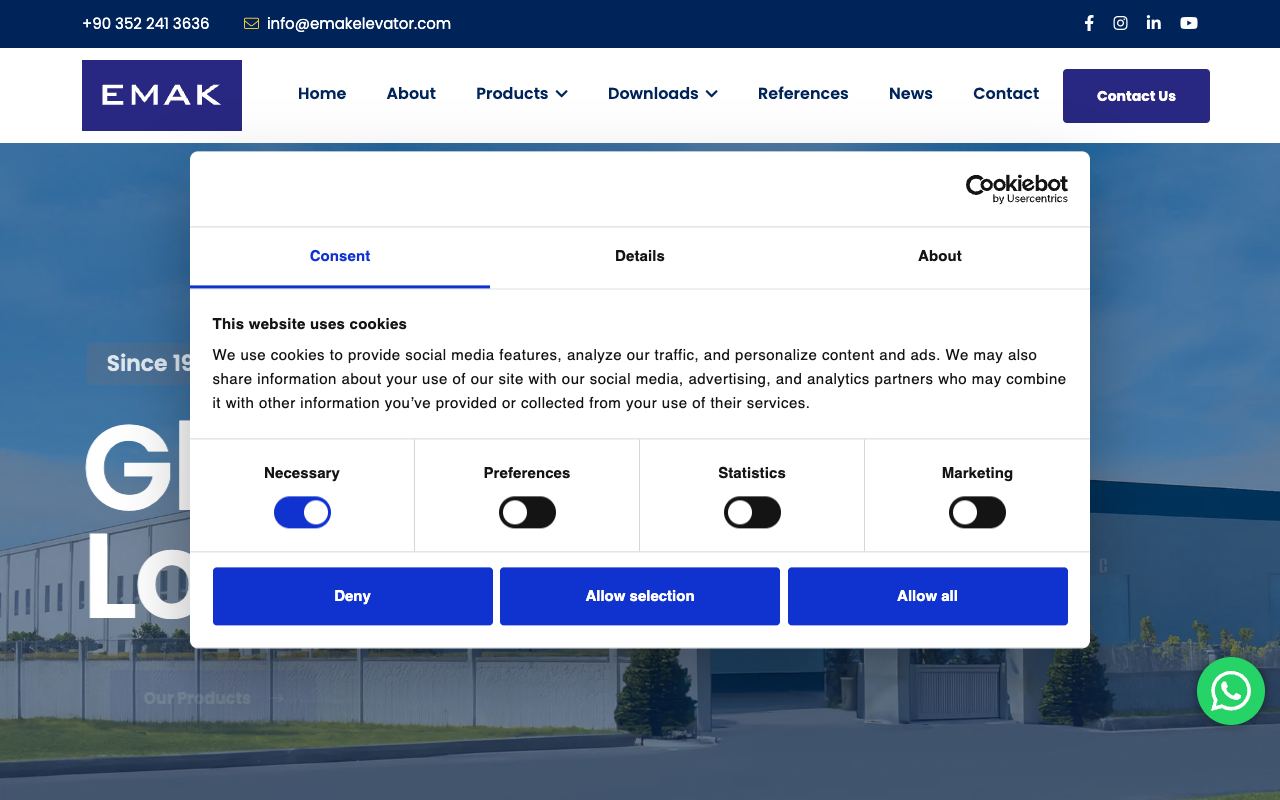This screenshot has height=800, width=1280.
Task: Expand the Downloads dropdown menu
Action: point(663,93)
